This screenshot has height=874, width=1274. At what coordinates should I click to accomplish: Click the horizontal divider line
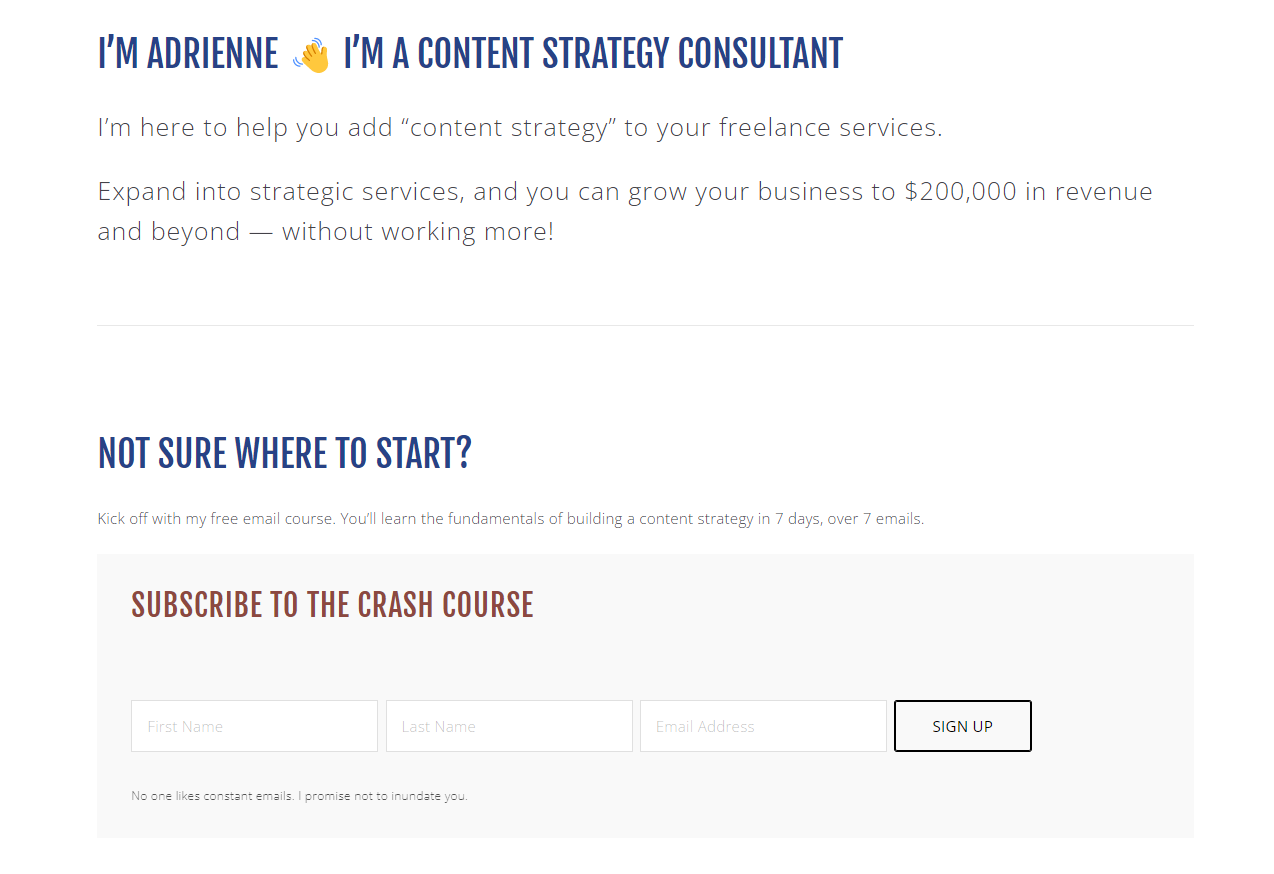645,325
